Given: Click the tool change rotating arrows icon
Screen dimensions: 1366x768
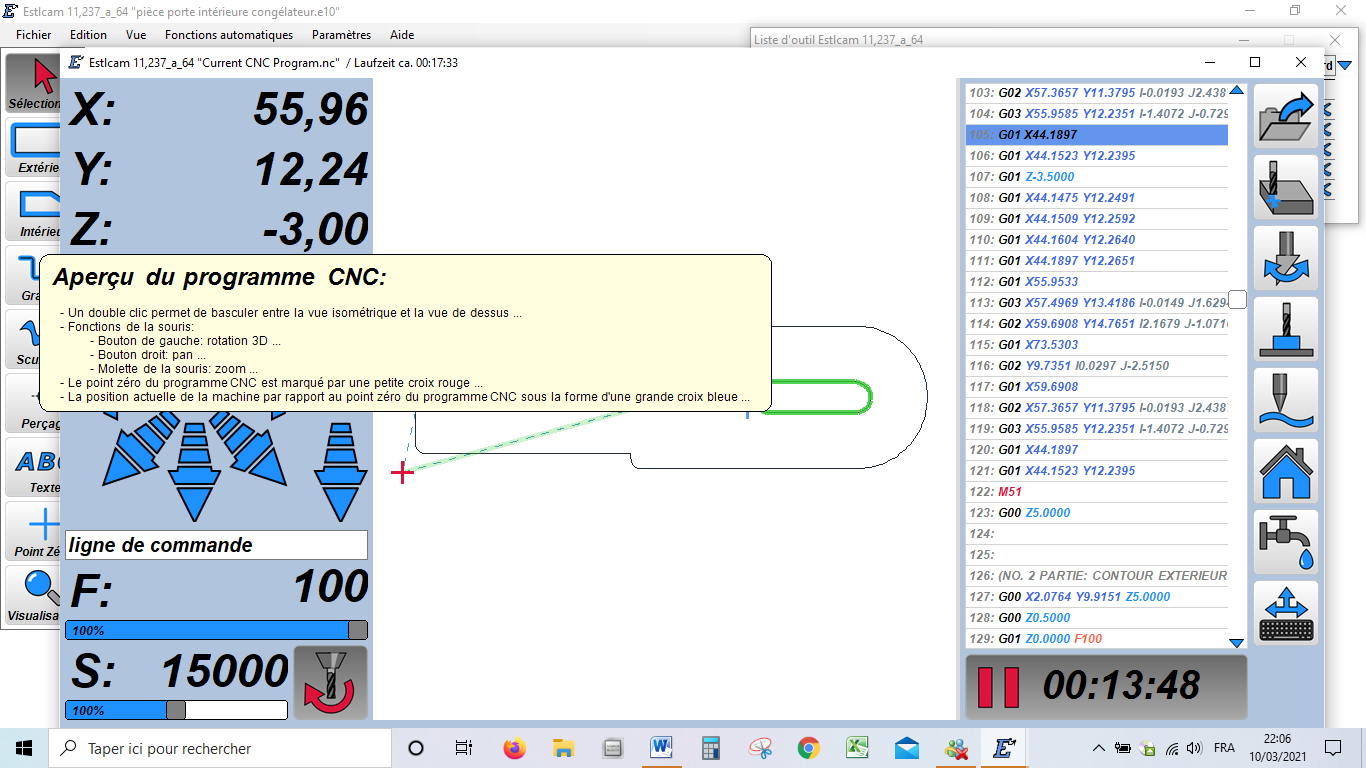Looking at the screenshot, I should point(1286,258).
